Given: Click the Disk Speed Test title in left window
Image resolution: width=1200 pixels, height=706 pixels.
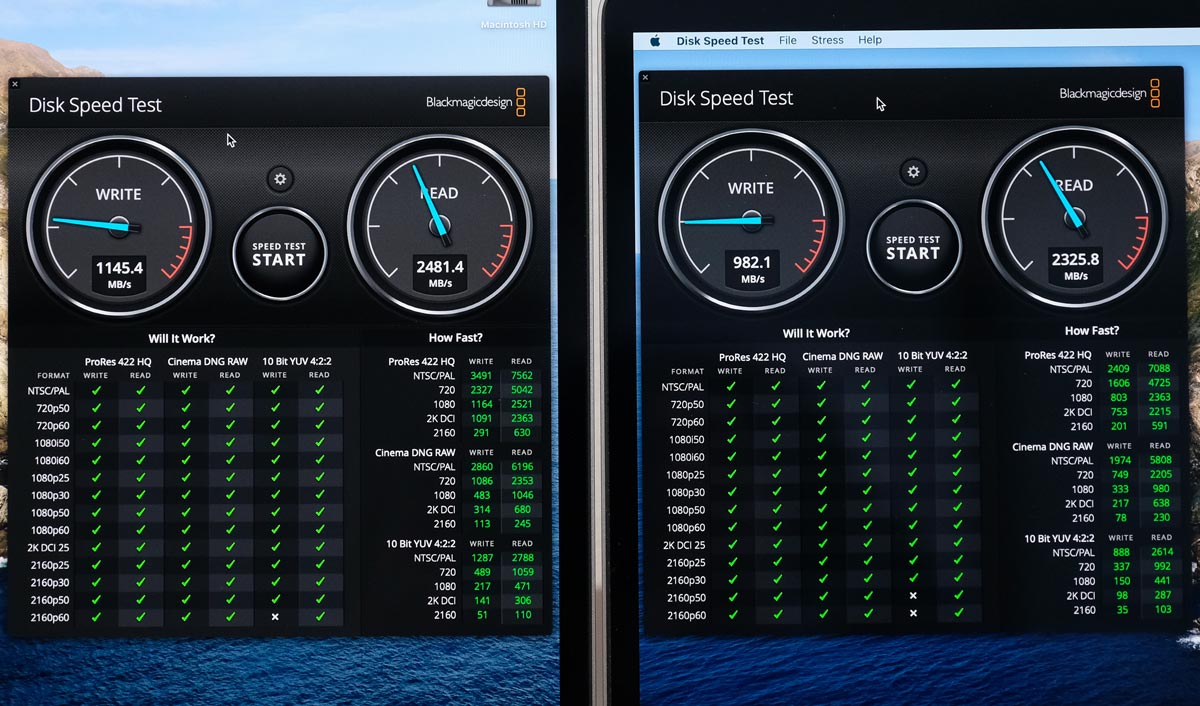Looking at the screenshot, I should [95, 105].
